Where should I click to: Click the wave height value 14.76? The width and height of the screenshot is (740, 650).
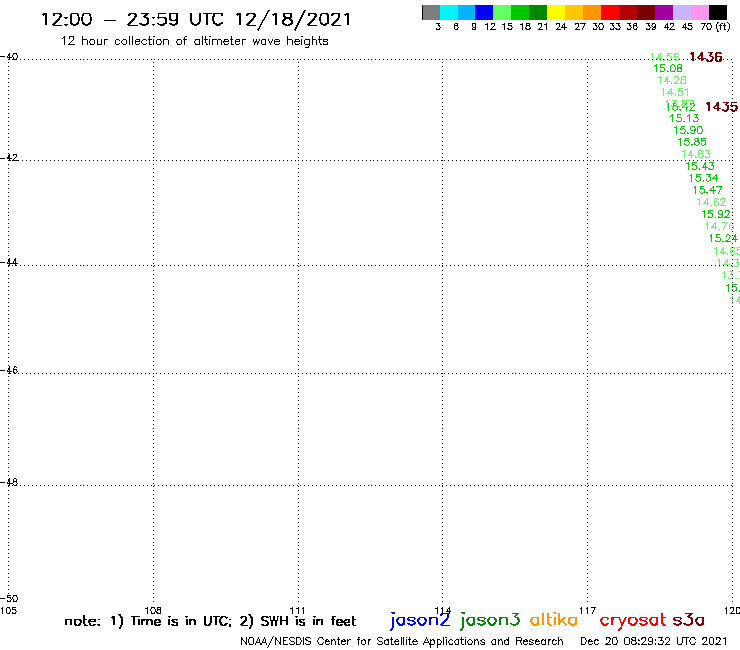(x=719, y=227)
